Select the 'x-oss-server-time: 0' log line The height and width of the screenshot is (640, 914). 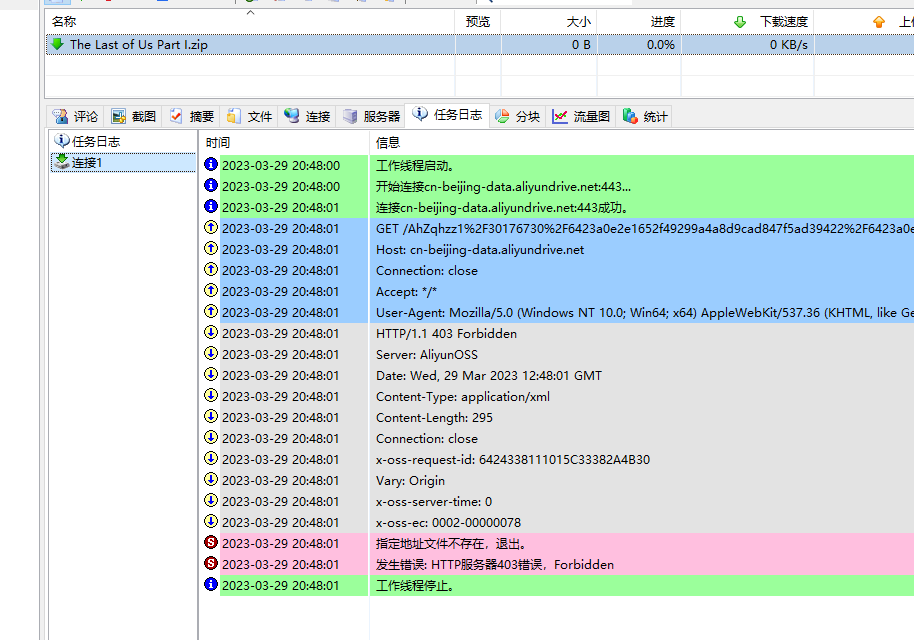tap(557, 501)
